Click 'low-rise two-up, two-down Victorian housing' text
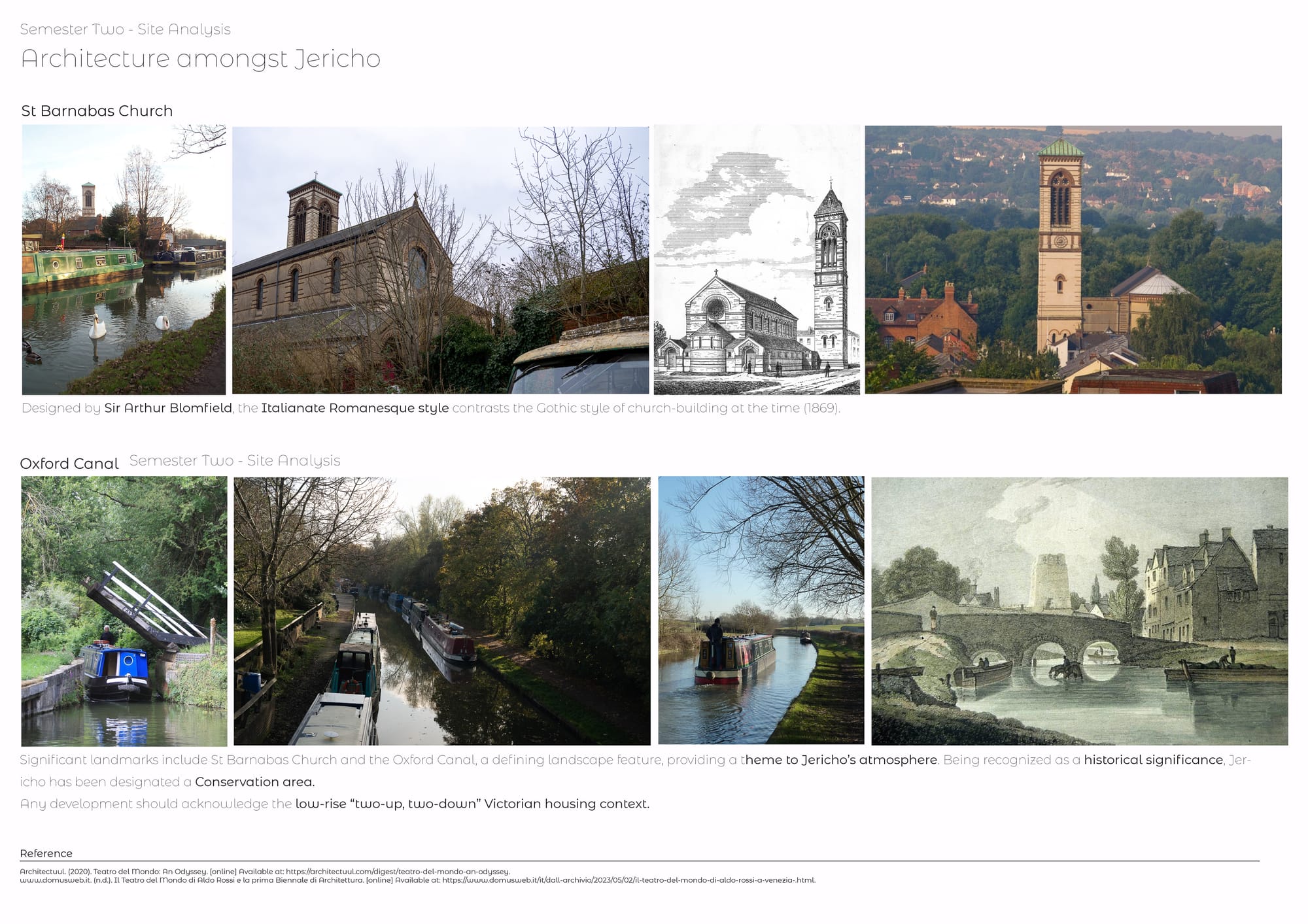This screenshot has height=924, width=1308. [x=472, y=804]
